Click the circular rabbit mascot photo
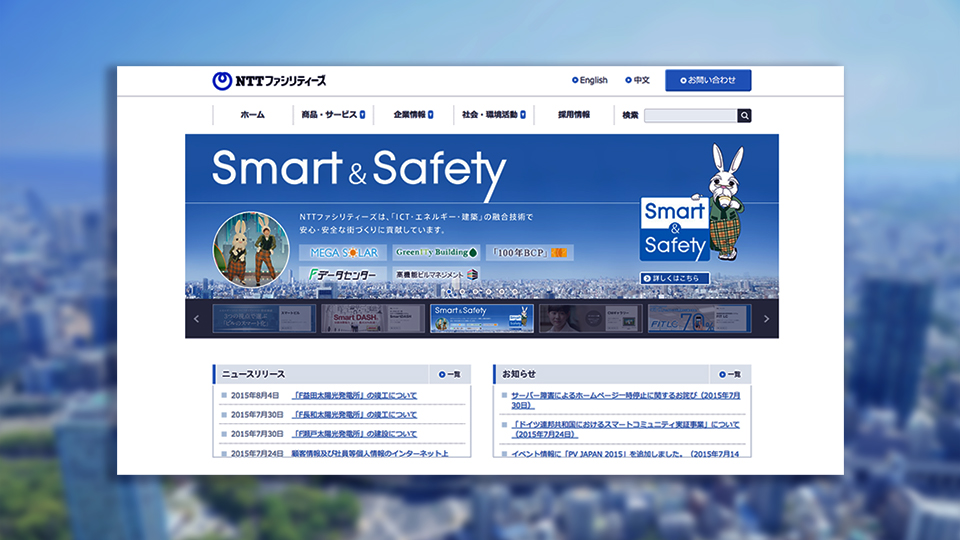Image resolution: width=960 pixels, height=540 pixels. (x=251, y=249)
